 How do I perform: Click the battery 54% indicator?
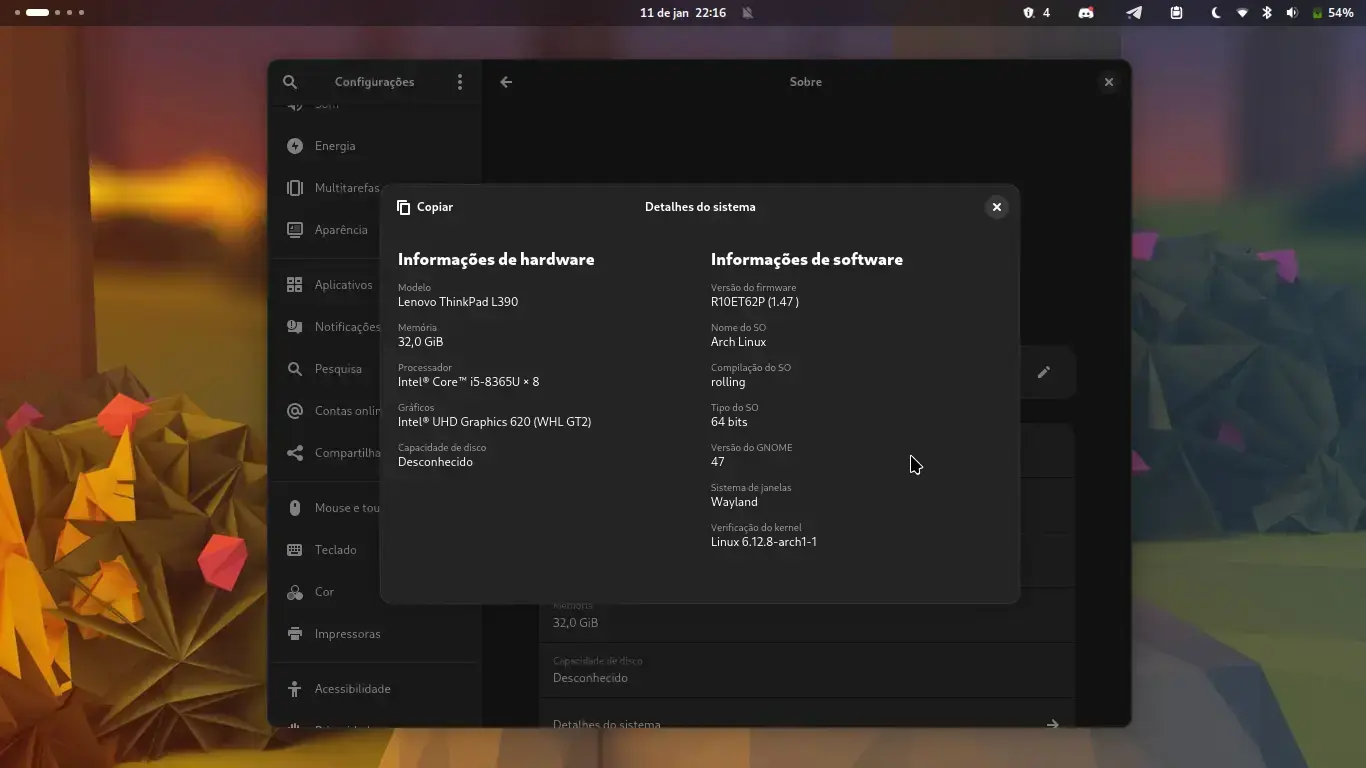coord(1333,13)
